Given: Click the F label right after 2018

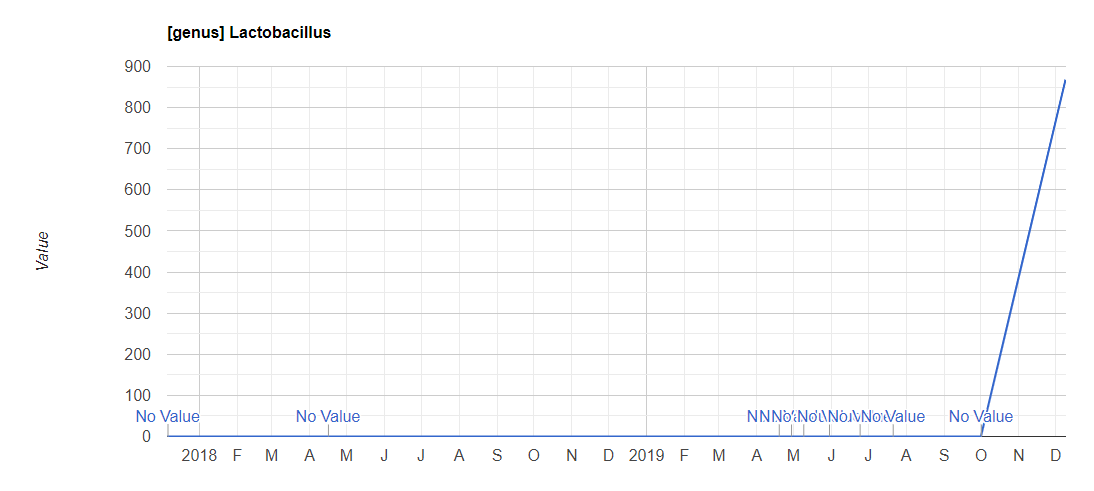Looking at the screenshot, I should click(237, 456).
